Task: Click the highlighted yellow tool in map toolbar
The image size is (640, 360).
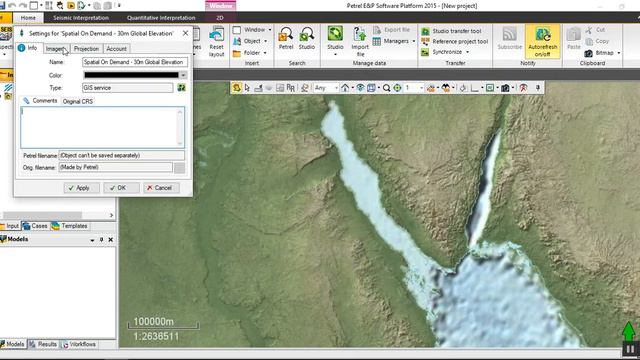Action: (x=236, y=88)
